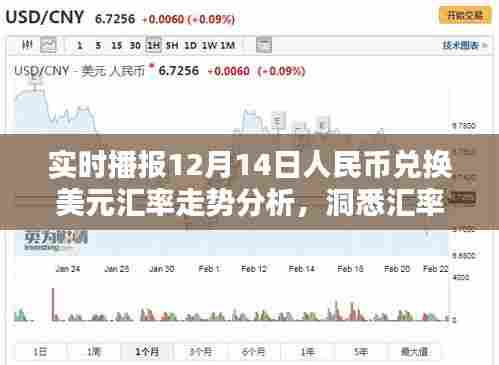Show the 5年 time range
Viewport: 499px width, 365px height.
[x=361, y=352]
